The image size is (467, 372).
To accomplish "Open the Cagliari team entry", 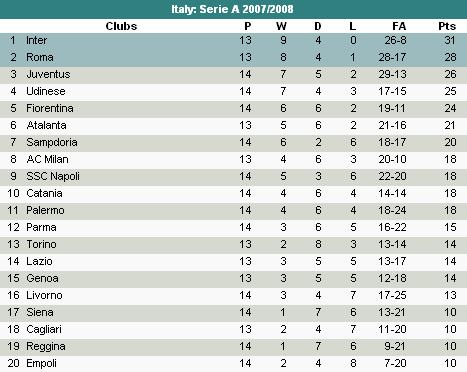I will (44, 329).
